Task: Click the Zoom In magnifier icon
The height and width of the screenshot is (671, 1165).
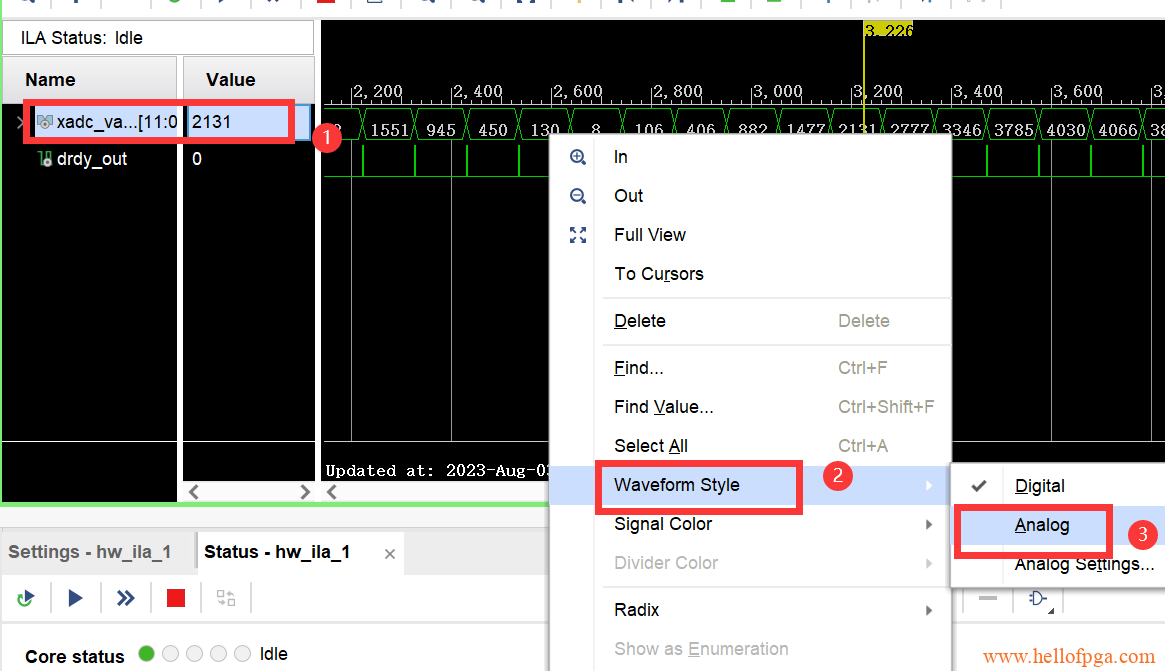Action: point(578,157)
